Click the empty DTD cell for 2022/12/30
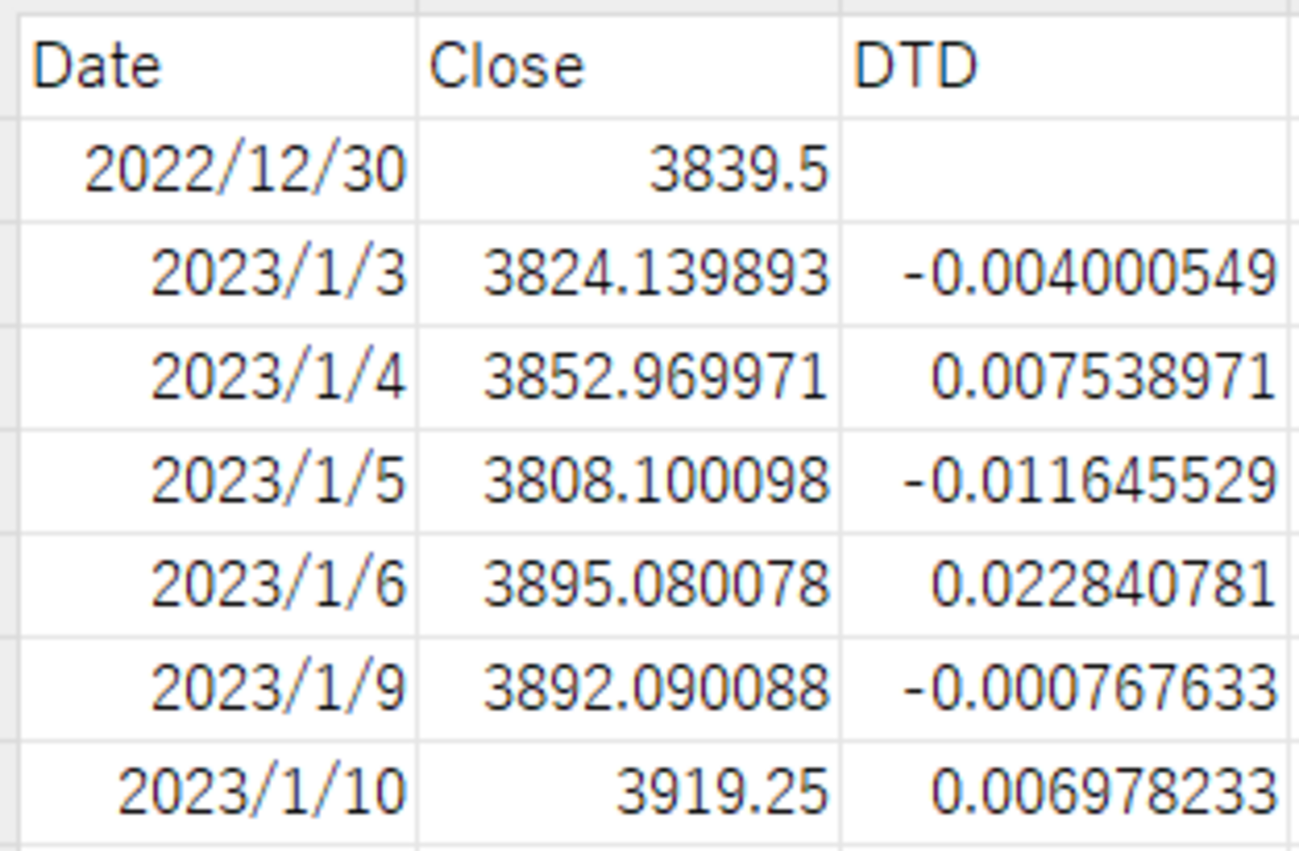The height and width of the screenshot is (851, 1299). point(1064,170)
